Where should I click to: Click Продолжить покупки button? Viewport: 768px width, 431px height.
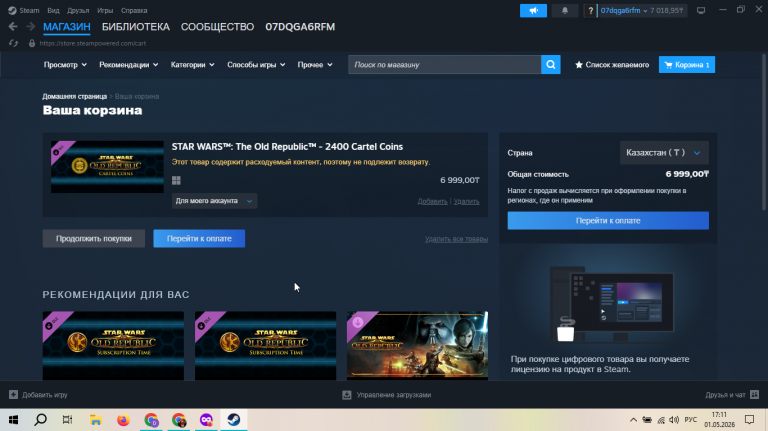click(x=94, y=239)
